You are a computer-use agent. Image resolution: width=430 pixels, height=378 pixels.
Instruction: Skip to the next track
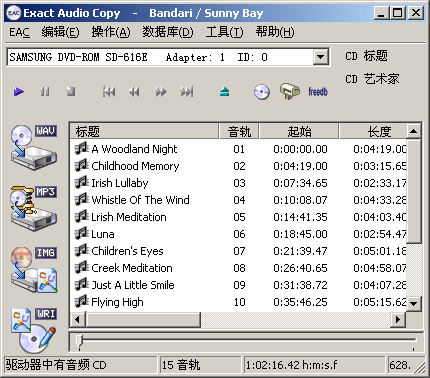187,91
